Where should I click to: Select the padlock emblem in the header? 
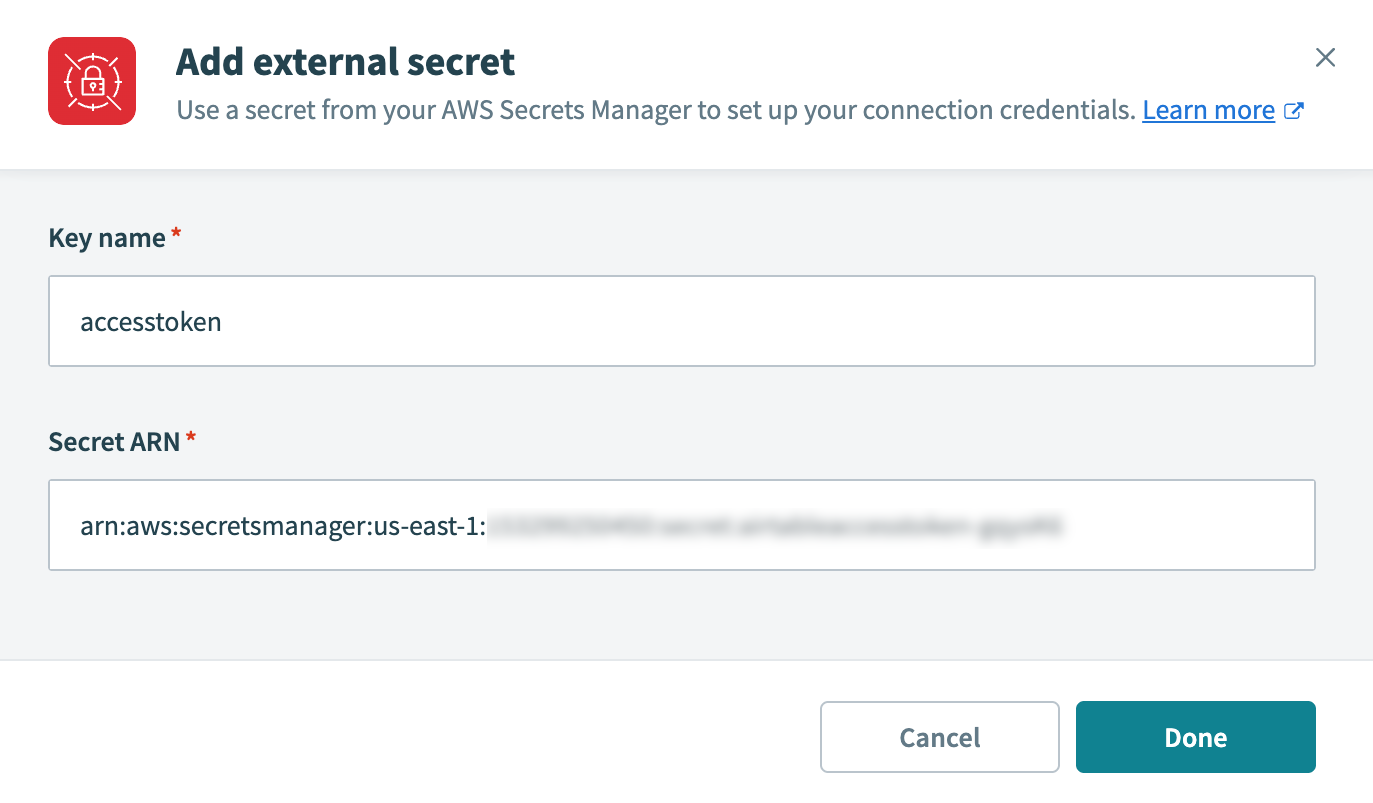pyautogui.click(x=91, y=81)
